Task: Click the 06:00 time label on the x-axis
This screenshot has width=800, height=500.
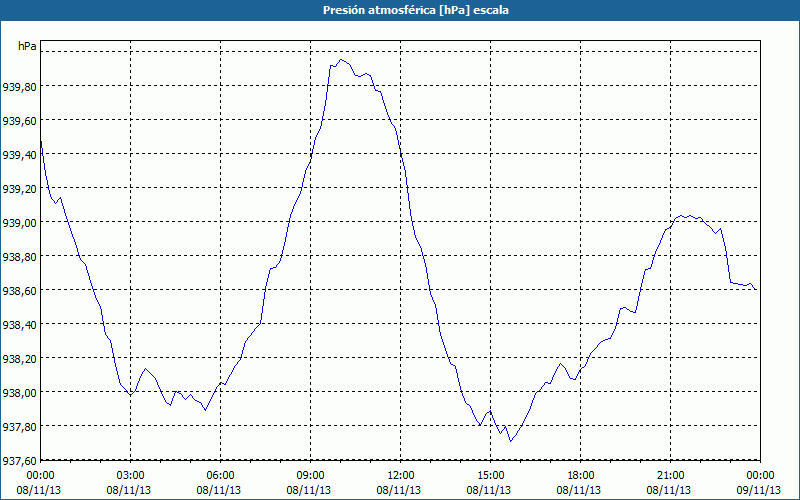Action: (x=220, y=476)
